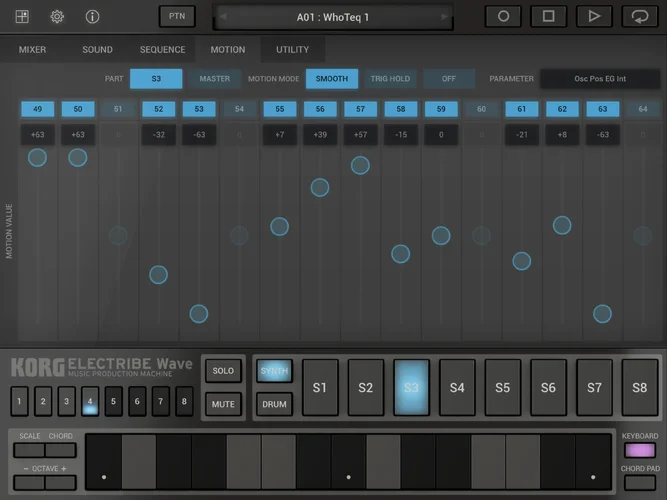
Task: Click the step 57 motion slider knob
Action: (360, 165)
